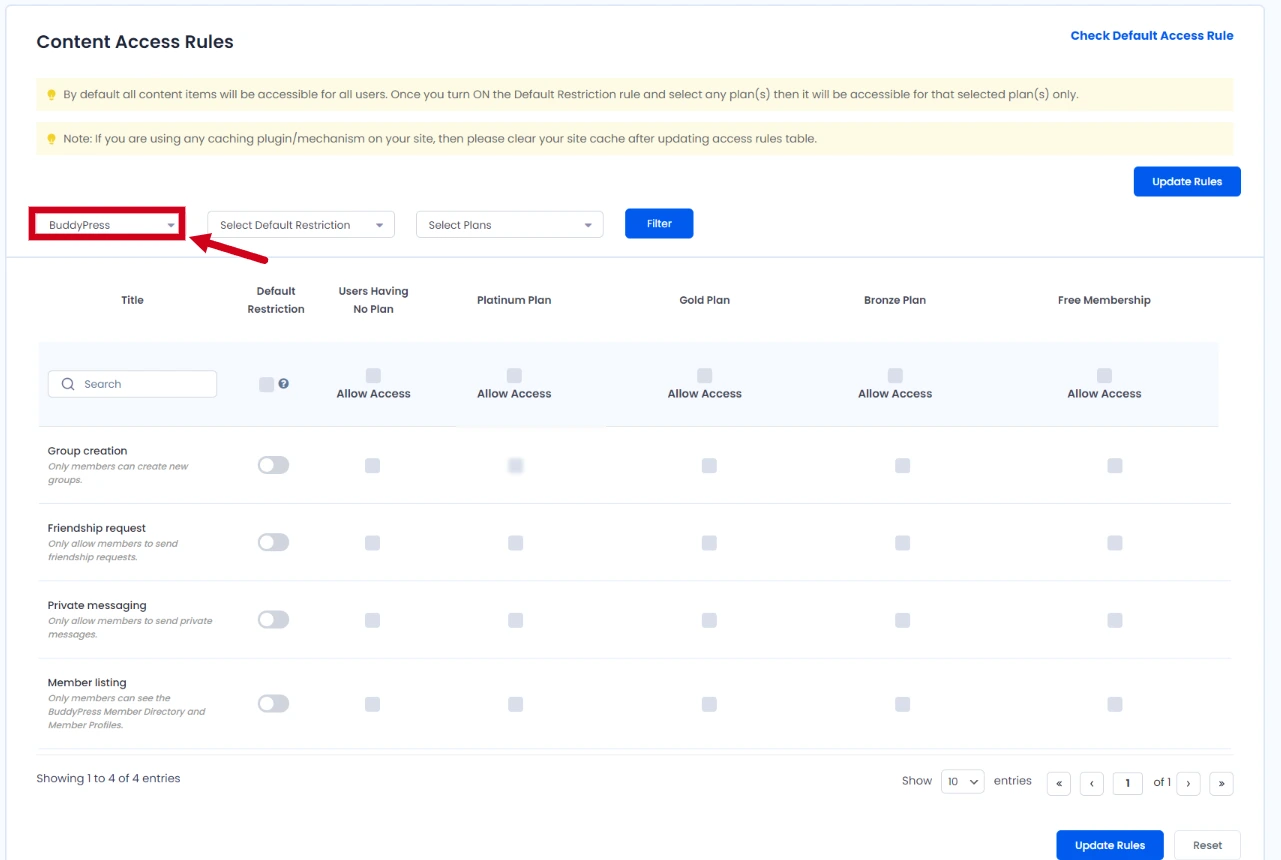
Task: Open the Select Plans dropdown
Action: (510, 225)
